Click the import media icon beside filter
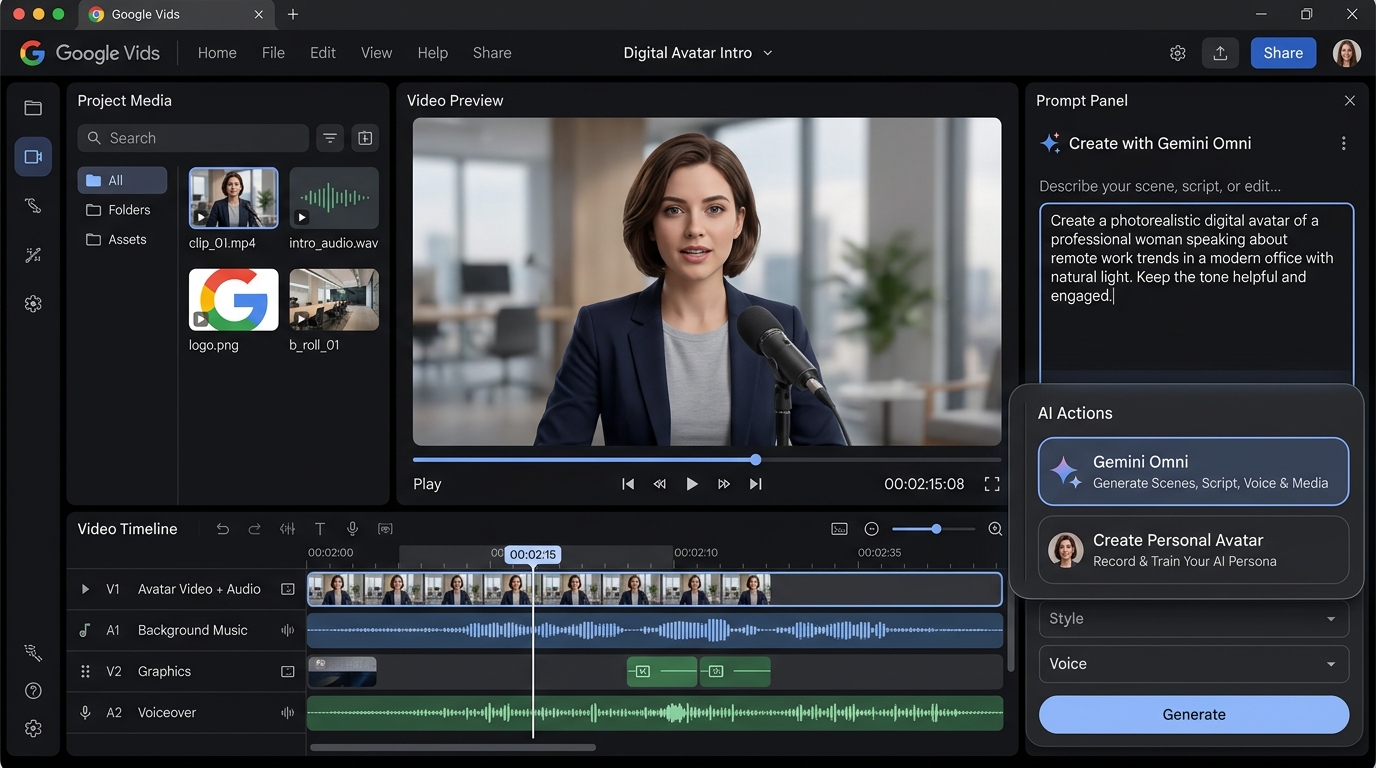Image resolution: width=1376 pixels, height=768 pixels. [x=365, y=138]
